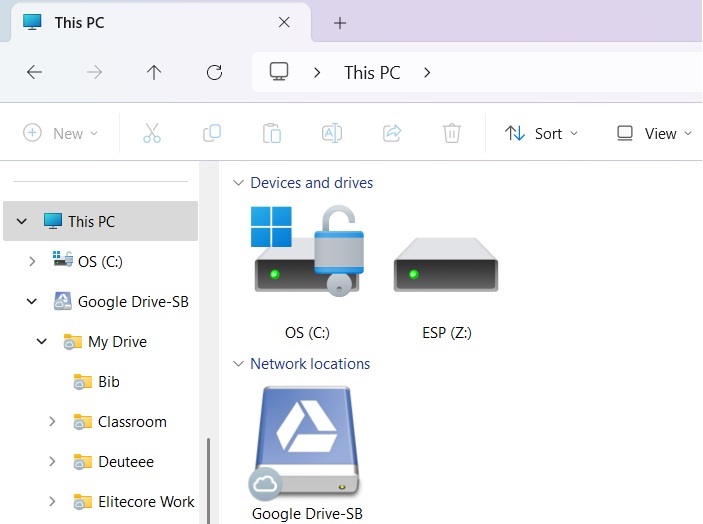Collapse the My Drive tree node
The width and height of the screenshot is (703, 524).
[42, 342]
